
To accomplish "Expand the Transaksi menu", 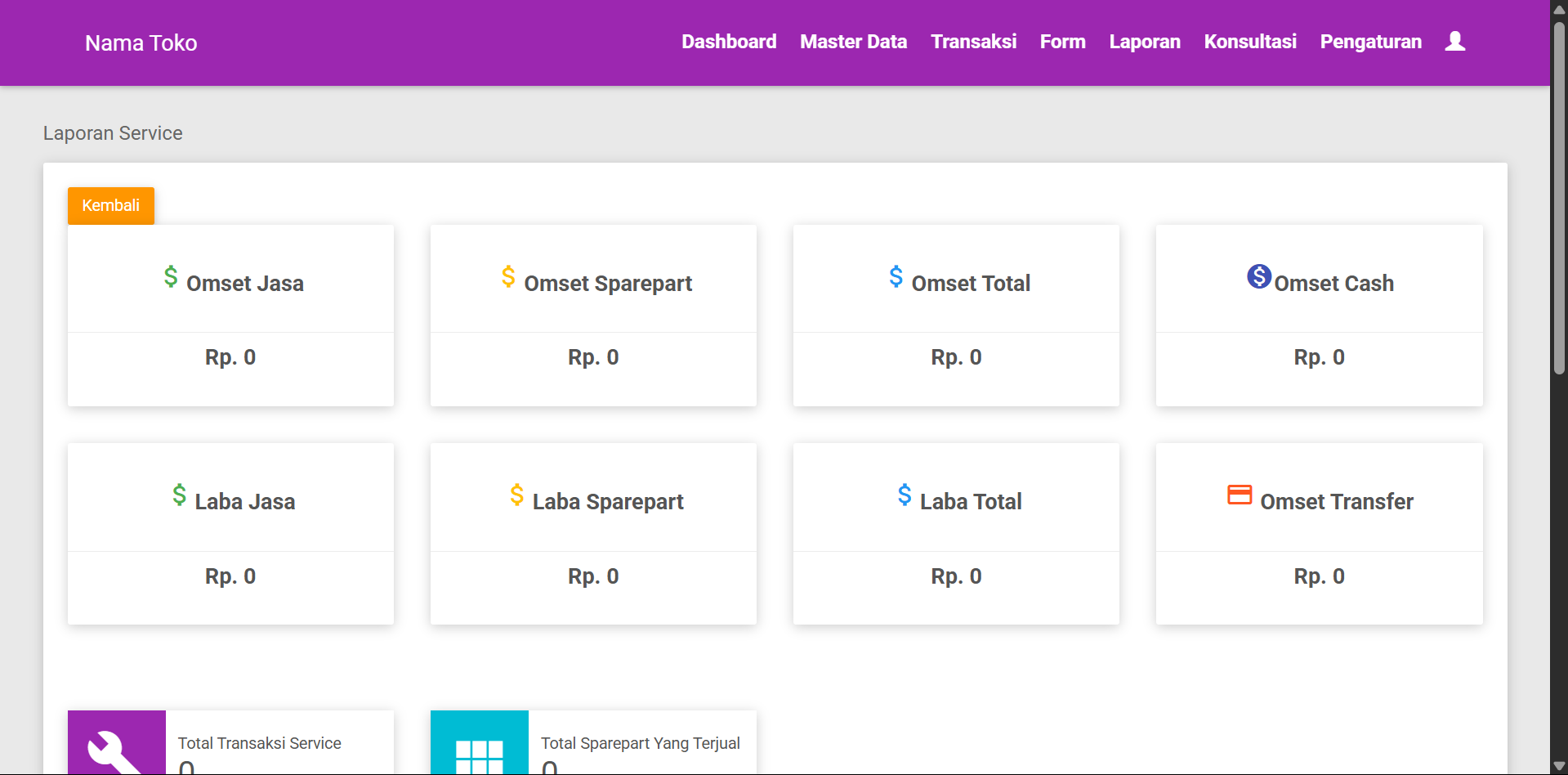I will 973,42.
